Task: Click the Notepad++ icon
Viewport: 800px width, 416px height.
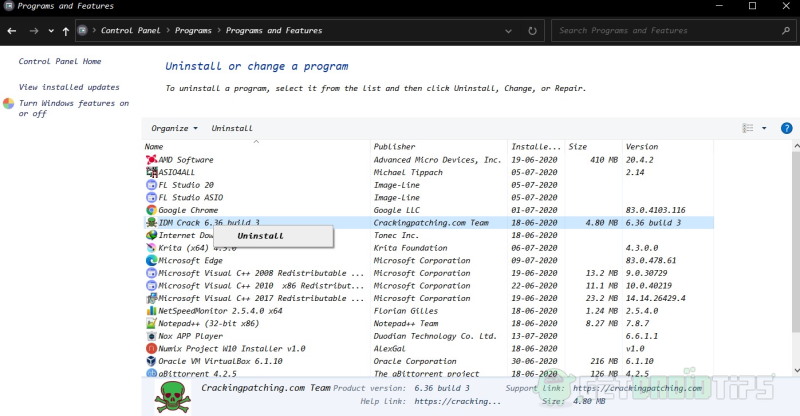Action: pos(151,323)
